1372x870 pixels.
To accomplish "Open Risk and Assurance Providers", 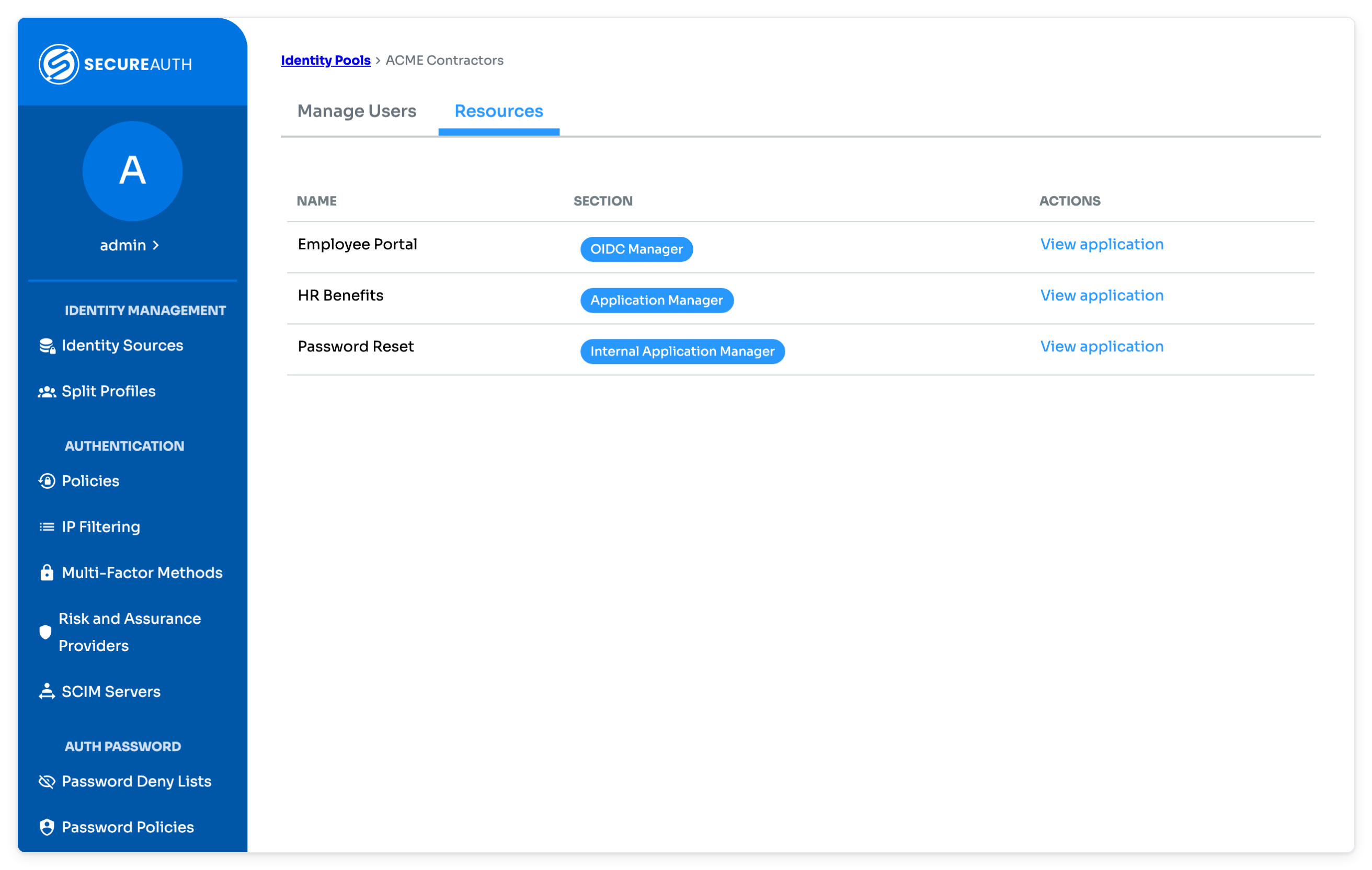I will coord(130,632).
